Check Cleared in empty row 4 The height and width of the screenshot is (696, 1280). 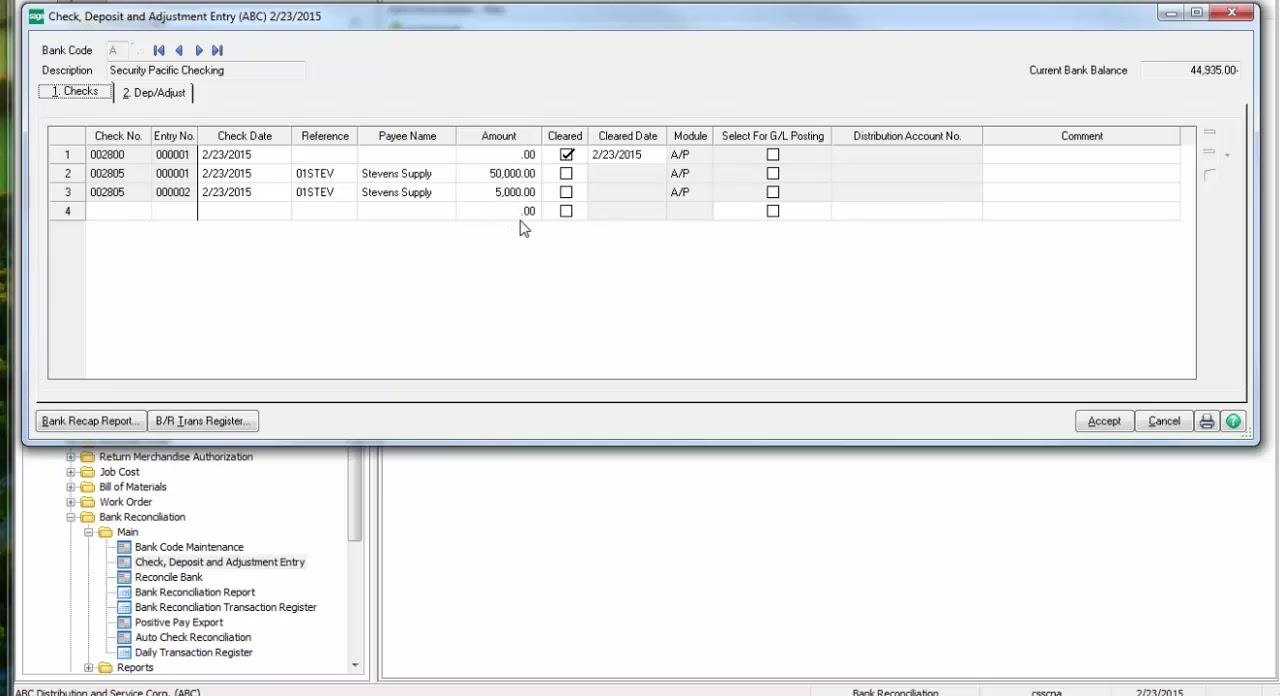[x=566, y=211]
